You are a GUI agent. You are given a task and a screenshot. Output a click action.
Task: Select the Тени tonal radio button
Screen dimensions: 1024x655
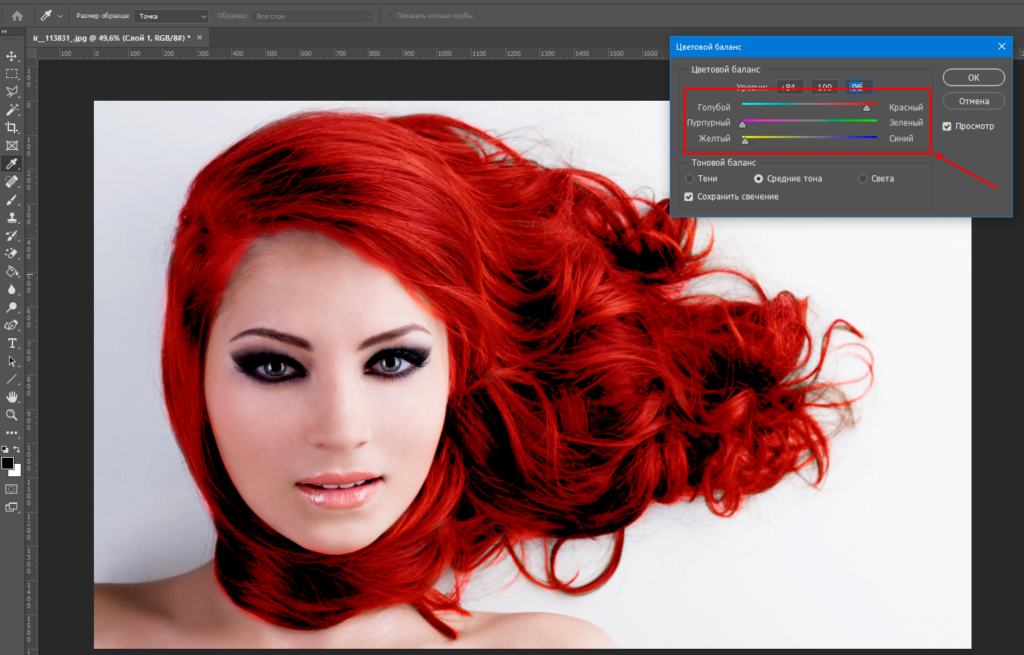tap(689, 178)
